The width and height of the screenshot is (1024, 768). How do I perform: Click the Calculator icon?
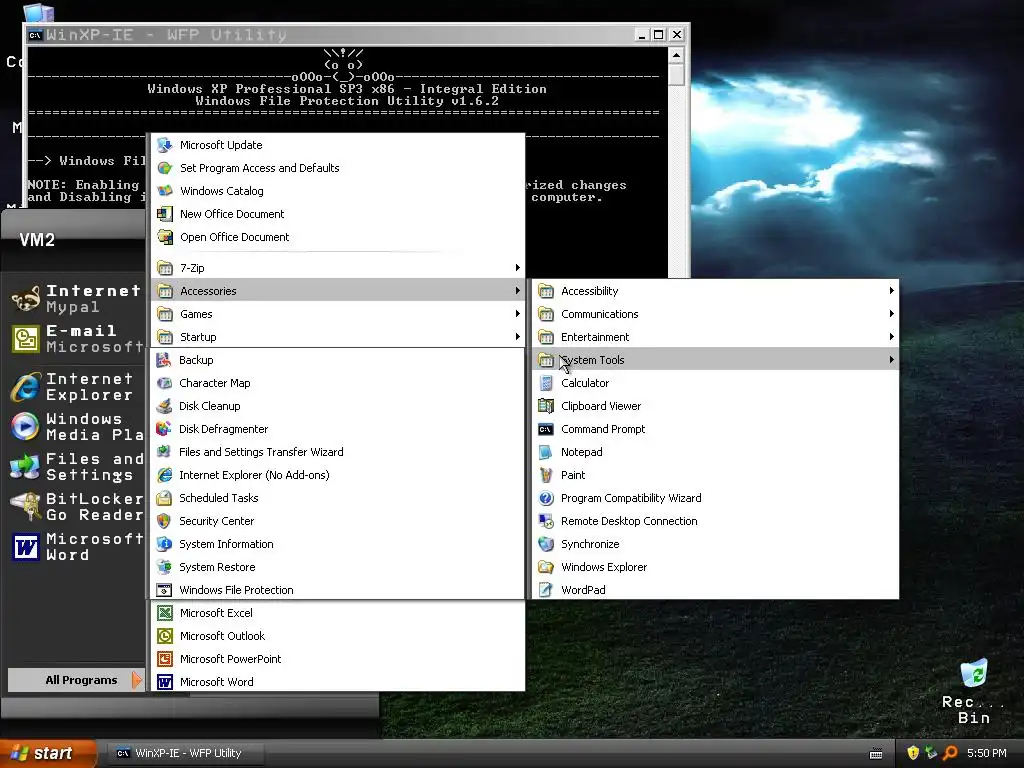546,383
